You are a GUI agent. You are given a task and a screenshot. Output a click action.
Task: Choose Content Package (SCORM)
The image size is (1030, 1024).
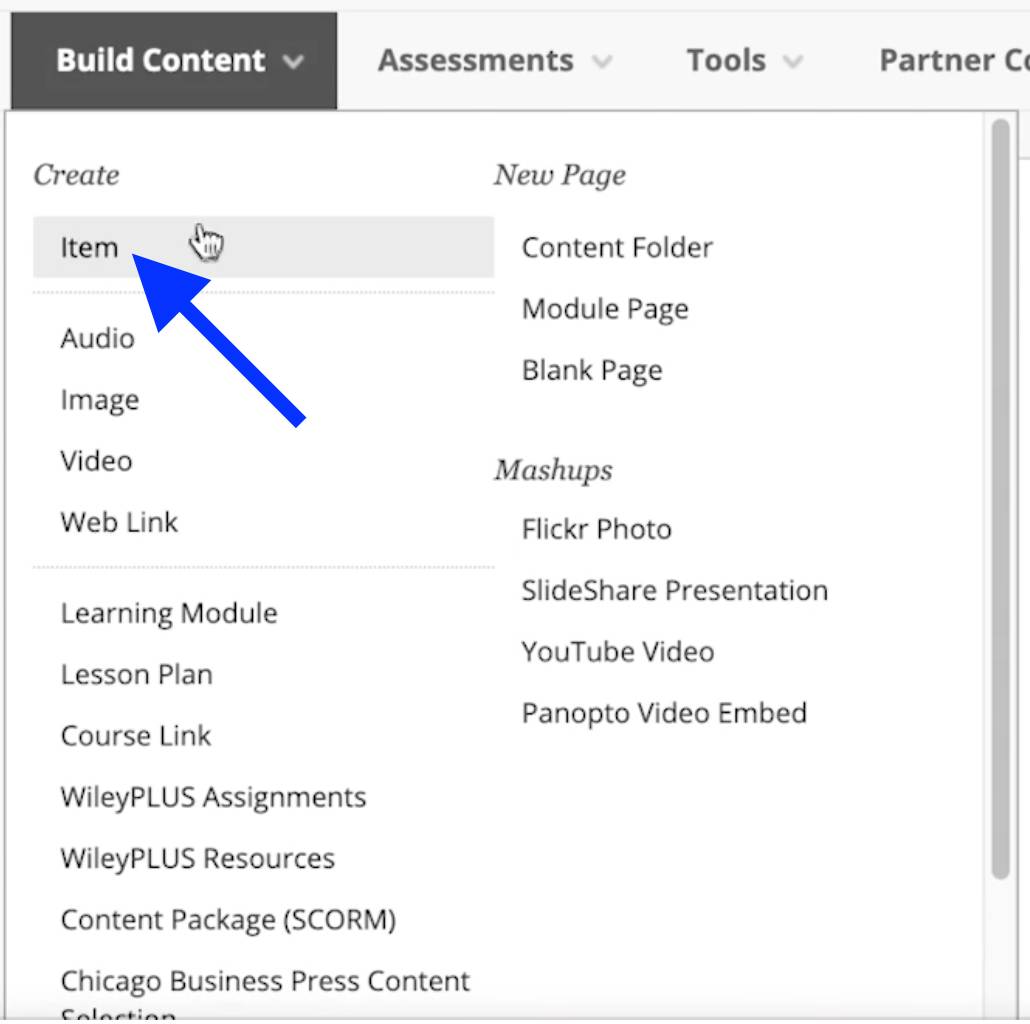coord(228,920)
